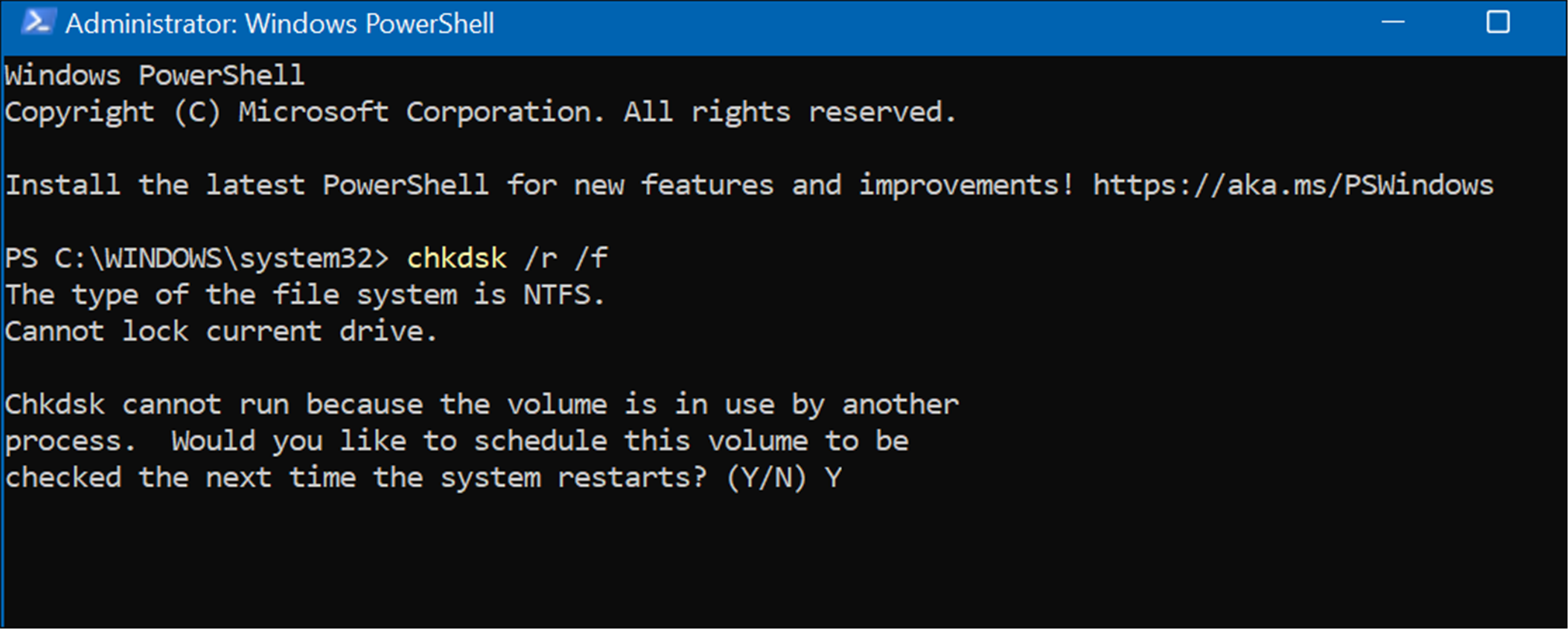Click the Cannot lock current drive line
Image resolution: width=1568 pixels, height=629 pixels.
[x=219, y=331]
